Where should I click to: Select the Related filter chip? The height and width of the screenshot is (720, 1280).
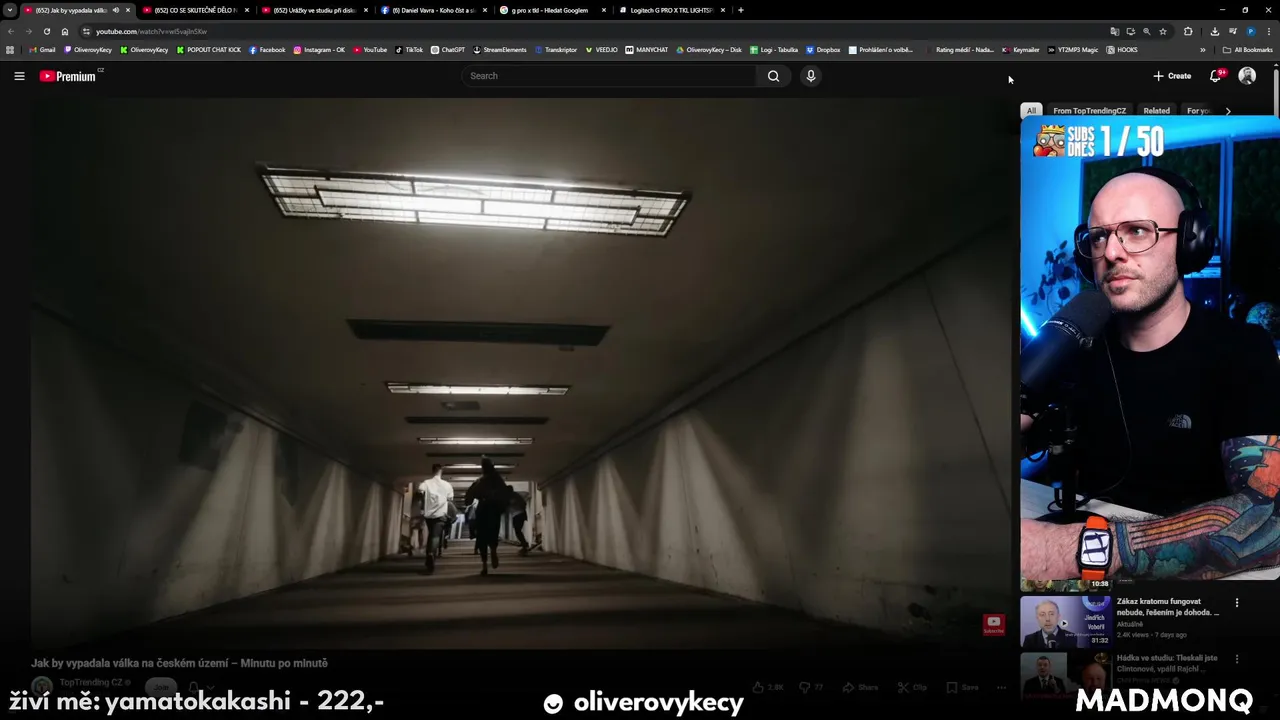[1156, 111]
